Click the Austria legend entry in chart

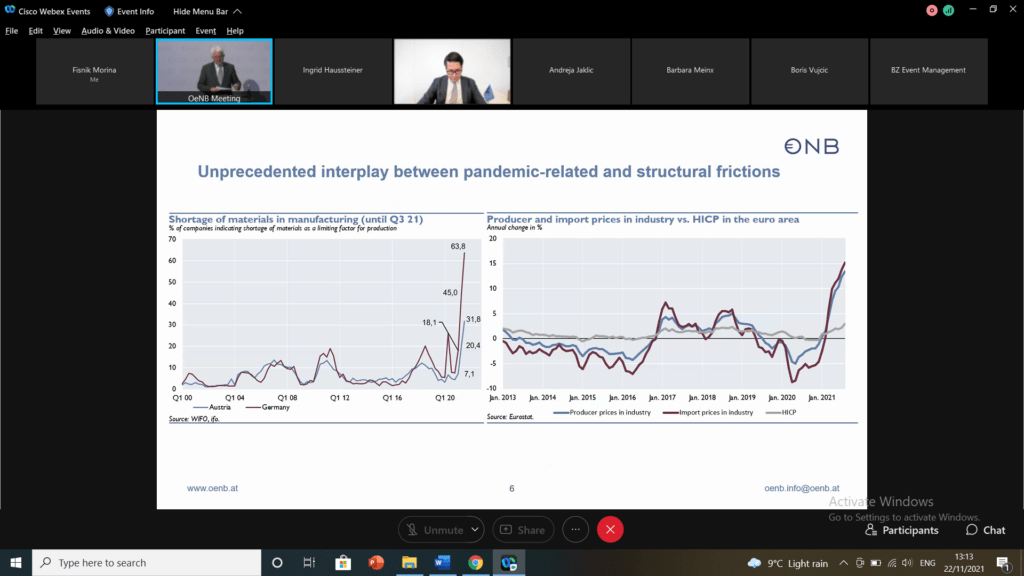pyautogui.click(x=212, y=408)
